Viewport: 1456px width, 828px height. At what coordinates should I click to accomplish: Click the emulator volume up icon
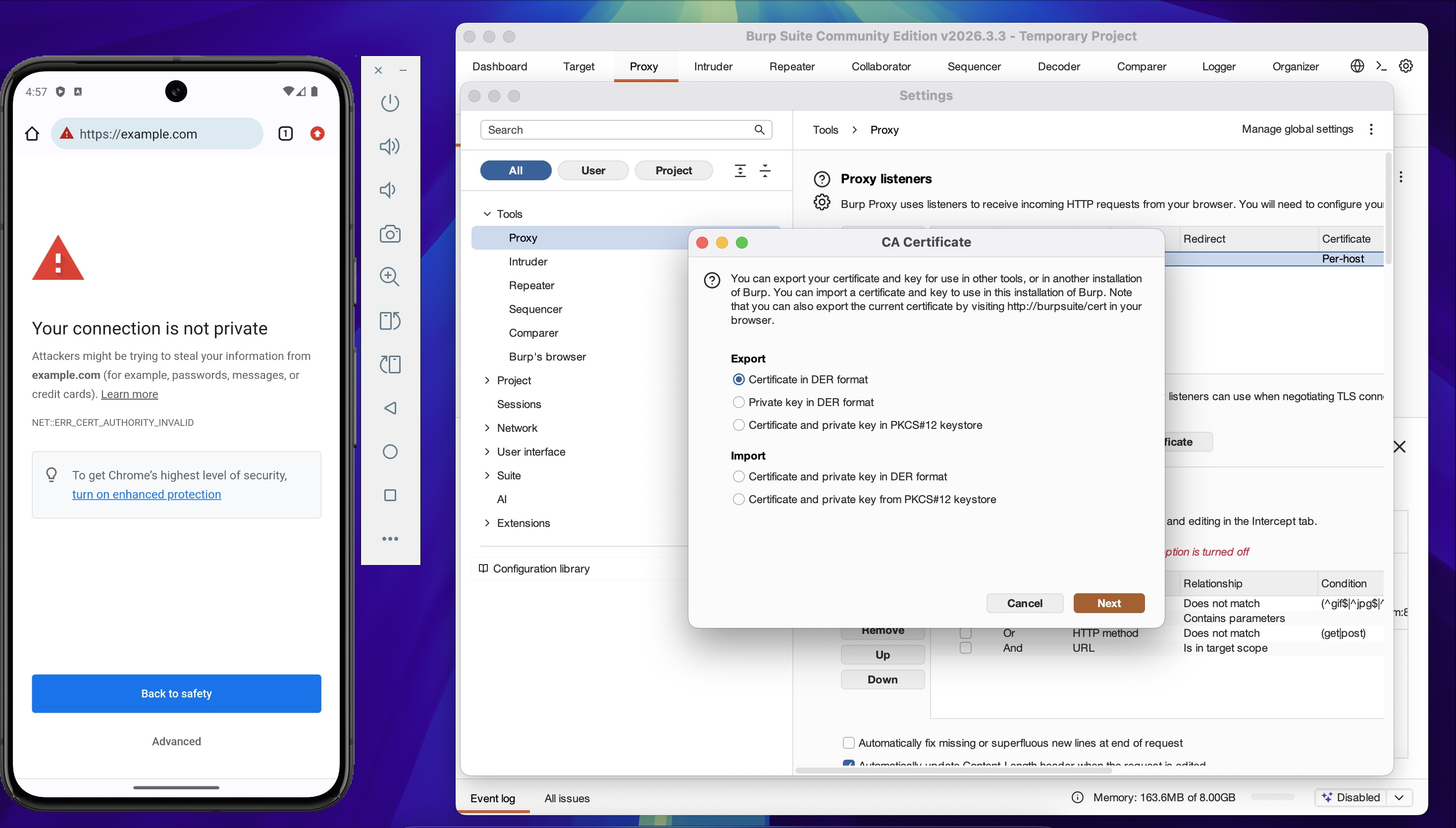pyautogui.click(x=390, y=147)
